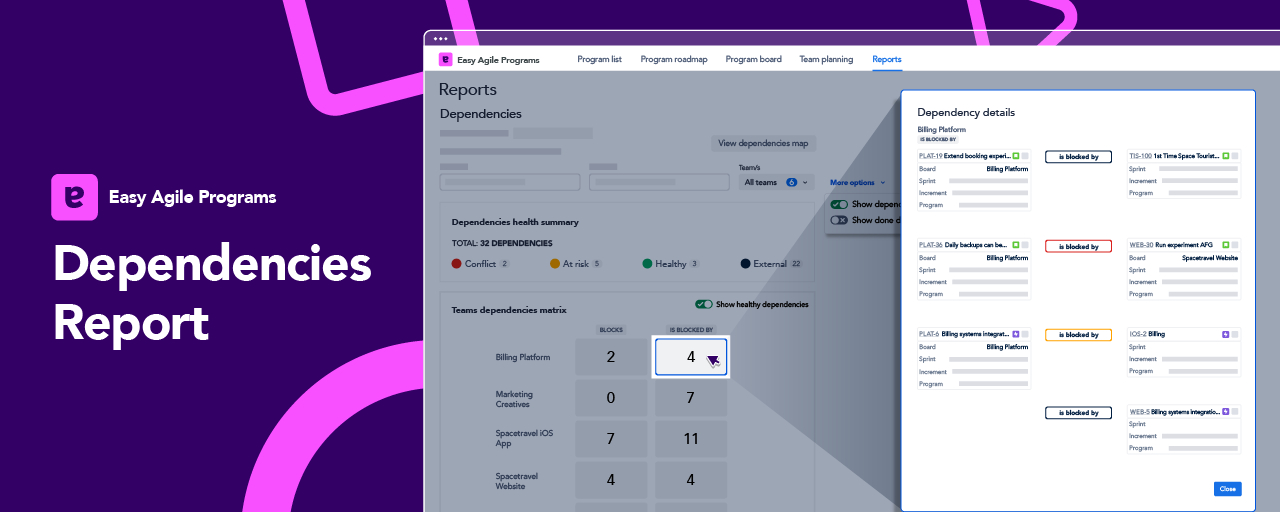Click the green story icon on PLAT-36 card
Image resolution: width=1280 pixels, height=512 pixels.
(x=1016, y=244)
